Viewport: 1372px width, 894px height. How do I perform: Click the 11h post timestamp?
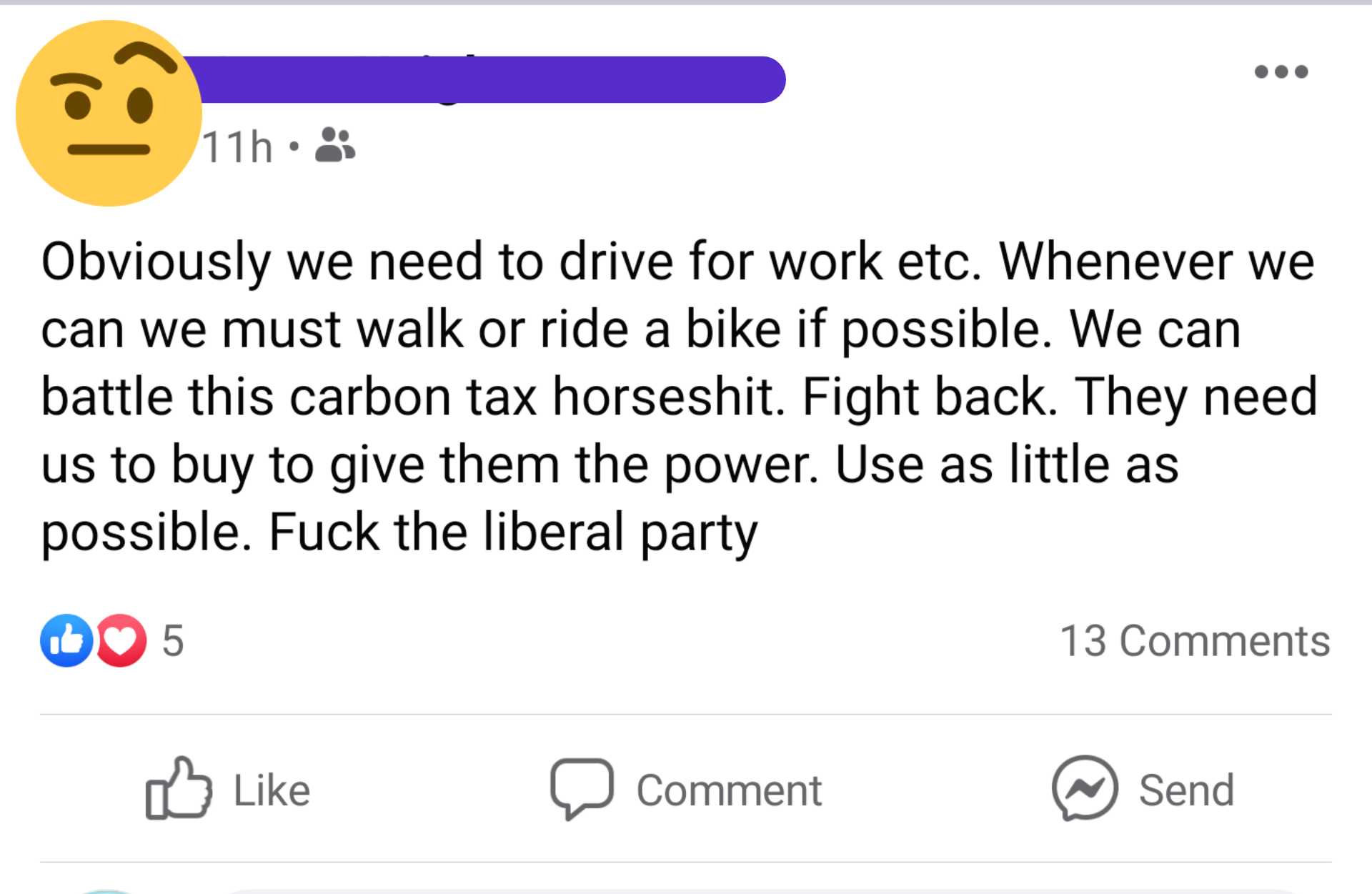coord(238,148)
